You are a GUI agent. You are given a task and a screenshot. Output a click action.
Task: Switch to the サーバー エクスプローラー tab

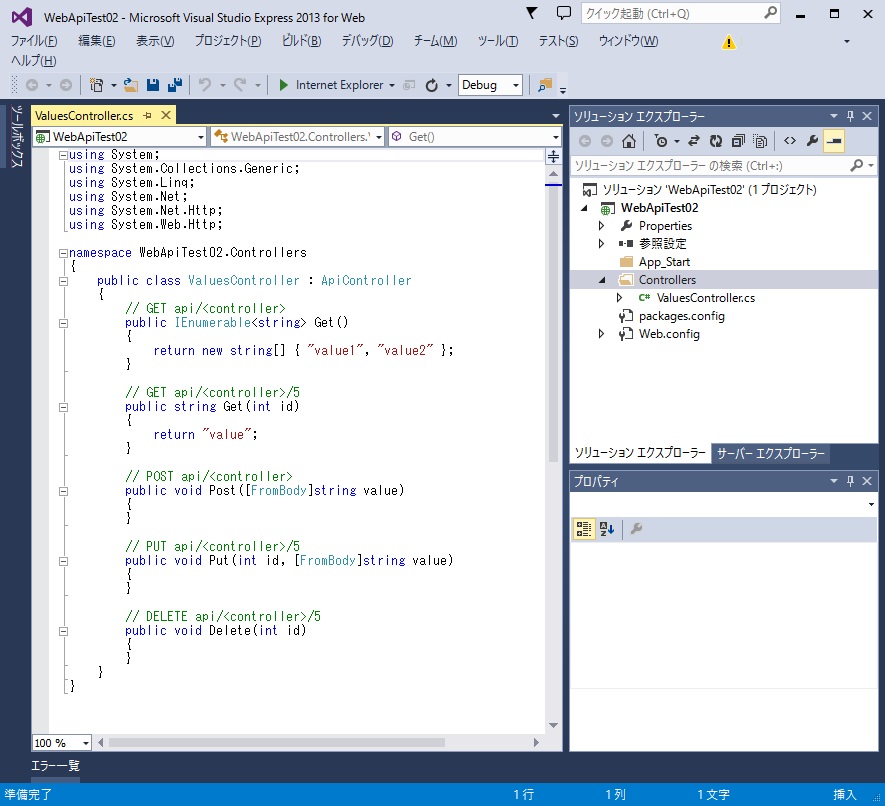[770, 453]
